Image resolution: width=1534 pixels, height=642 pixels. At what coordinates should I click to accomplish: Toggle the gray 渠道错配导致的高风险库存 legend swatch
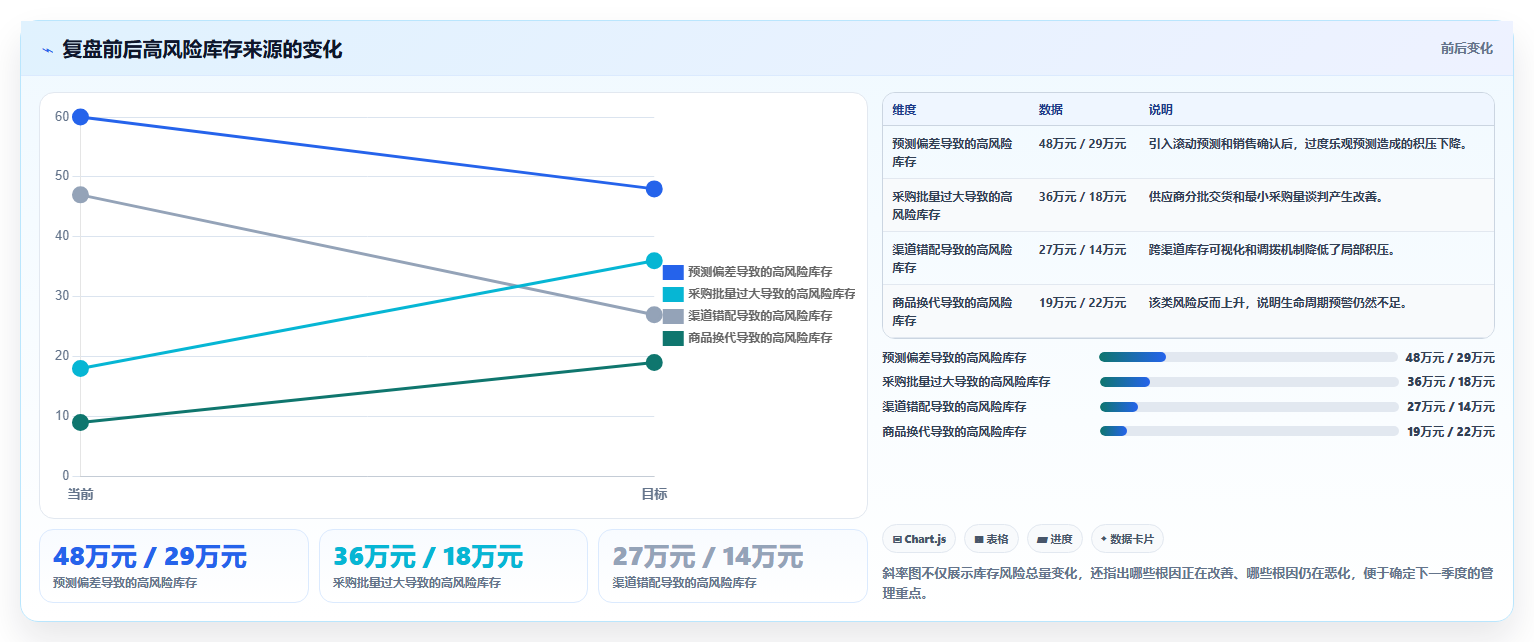(673, 316)
